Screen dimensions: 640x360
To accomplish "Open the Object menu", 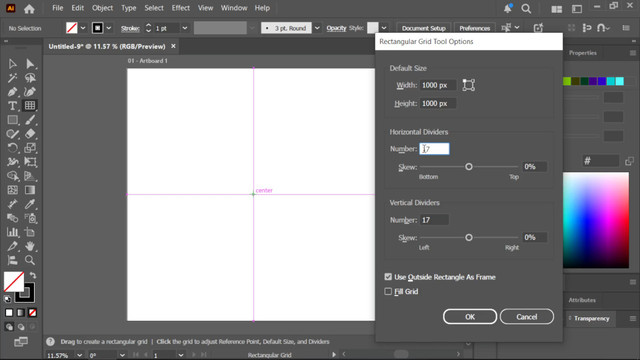I will [x=102, y=8].
